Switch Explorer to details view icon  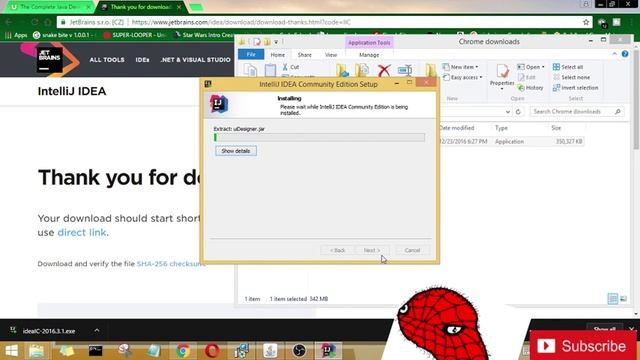pyautogui.click(x=613, y=299)
